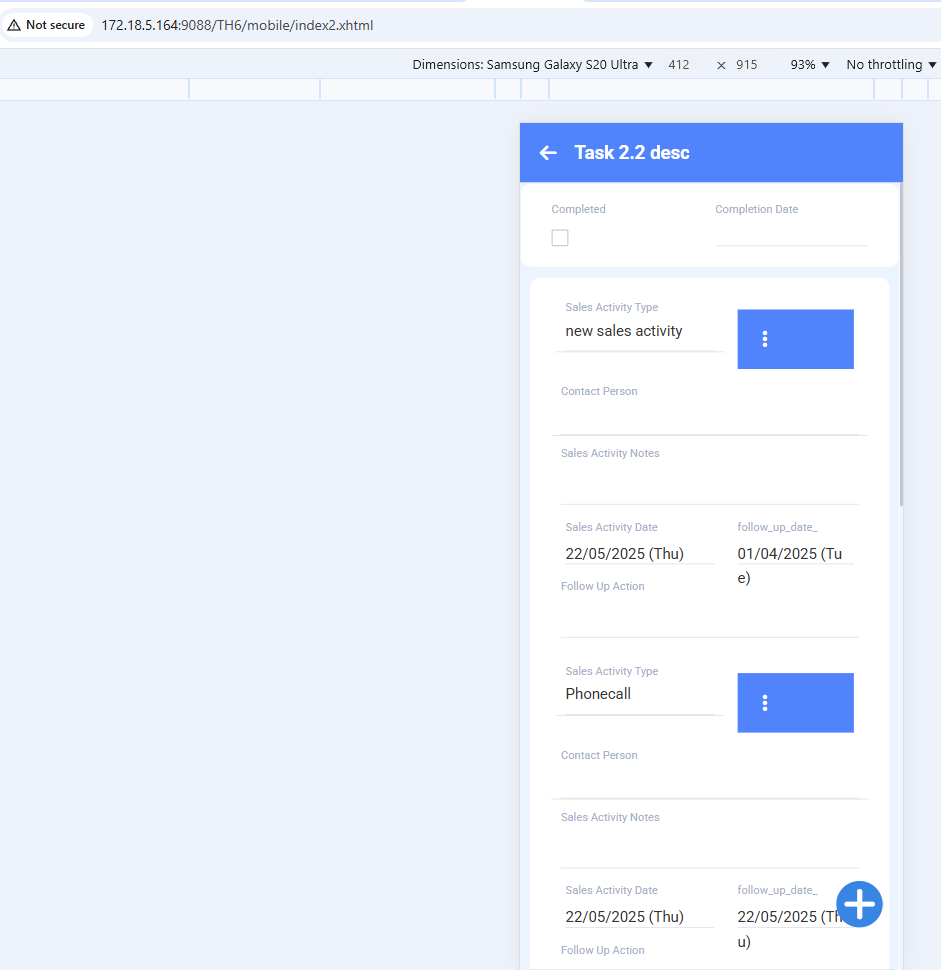941x970 pixels.
Task: Click Sales Activity Notes field under new sales activity
Action: click(710, 484)
